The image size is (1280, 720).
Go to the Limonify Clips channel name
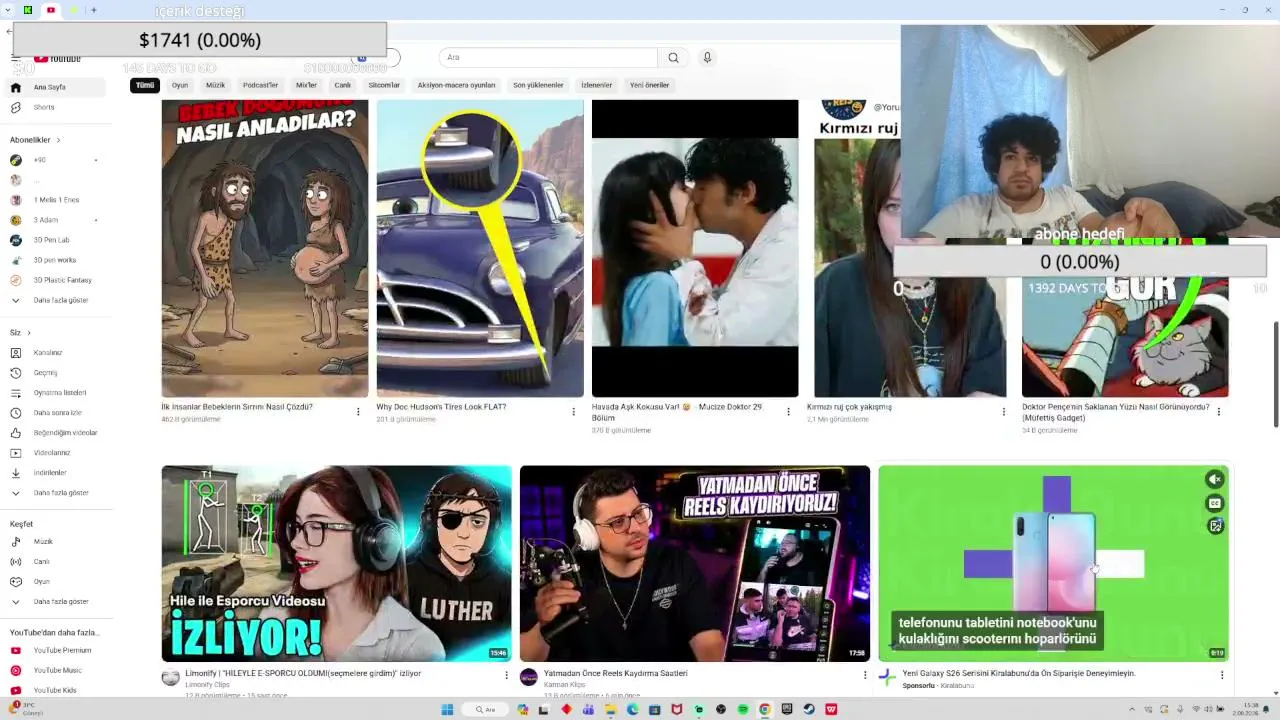[x=207, y=685]
